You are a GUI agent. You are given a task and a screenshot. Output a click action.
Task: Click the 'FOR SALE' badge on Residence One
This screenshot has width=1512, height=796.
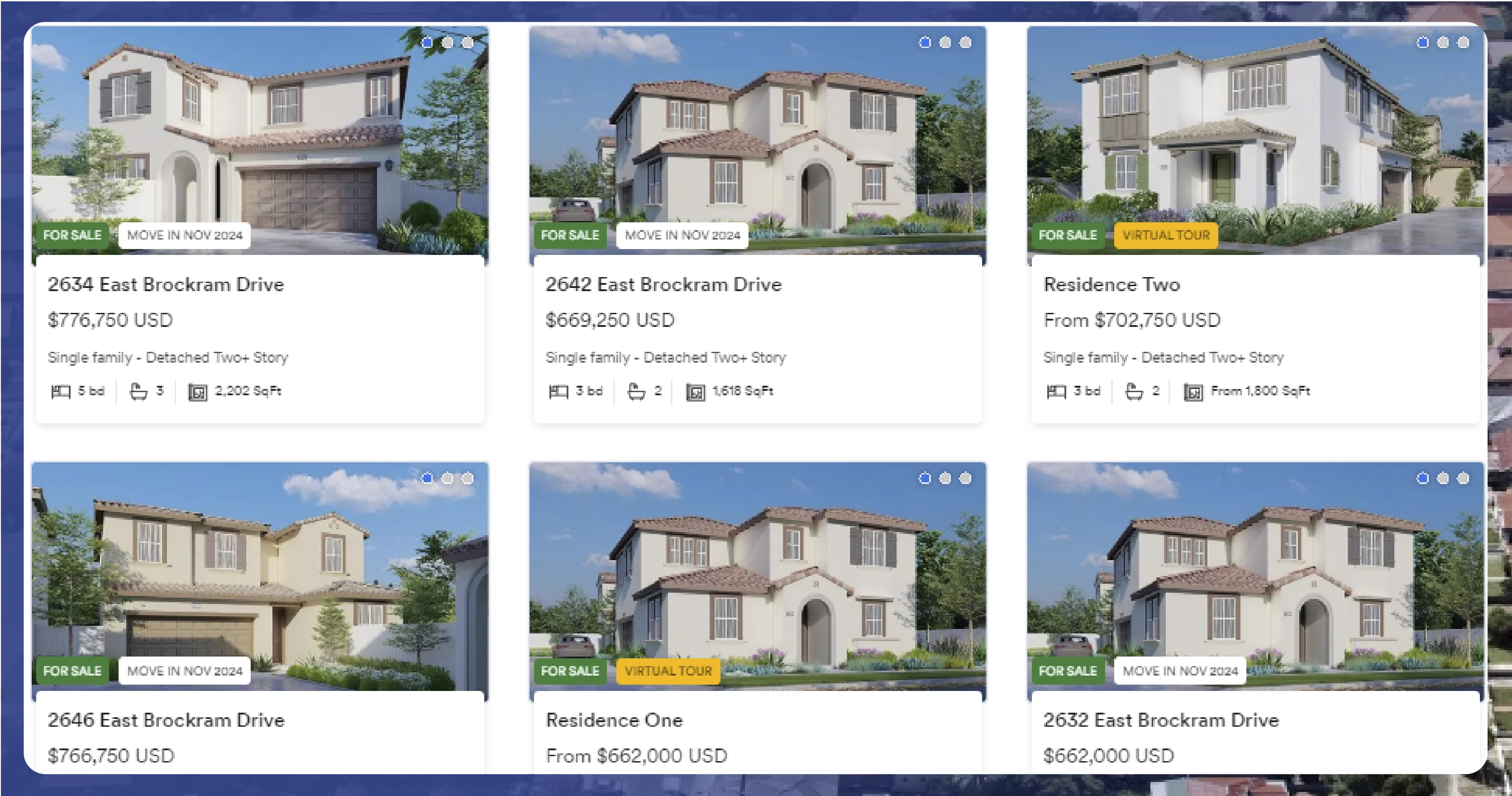pyautogui.click(x=570, y=670)
